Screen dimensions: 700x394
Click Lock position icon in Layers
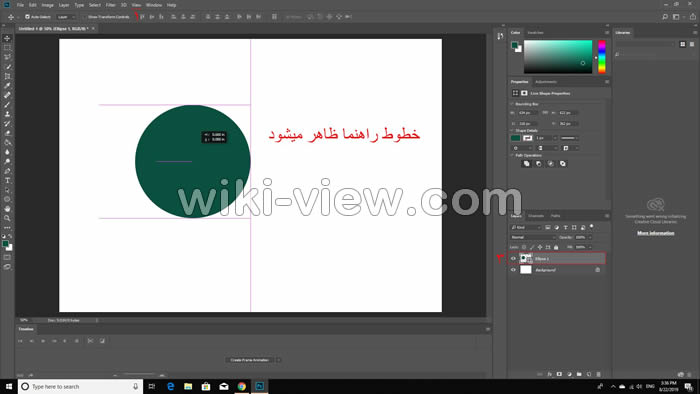(x=540, y=247)
